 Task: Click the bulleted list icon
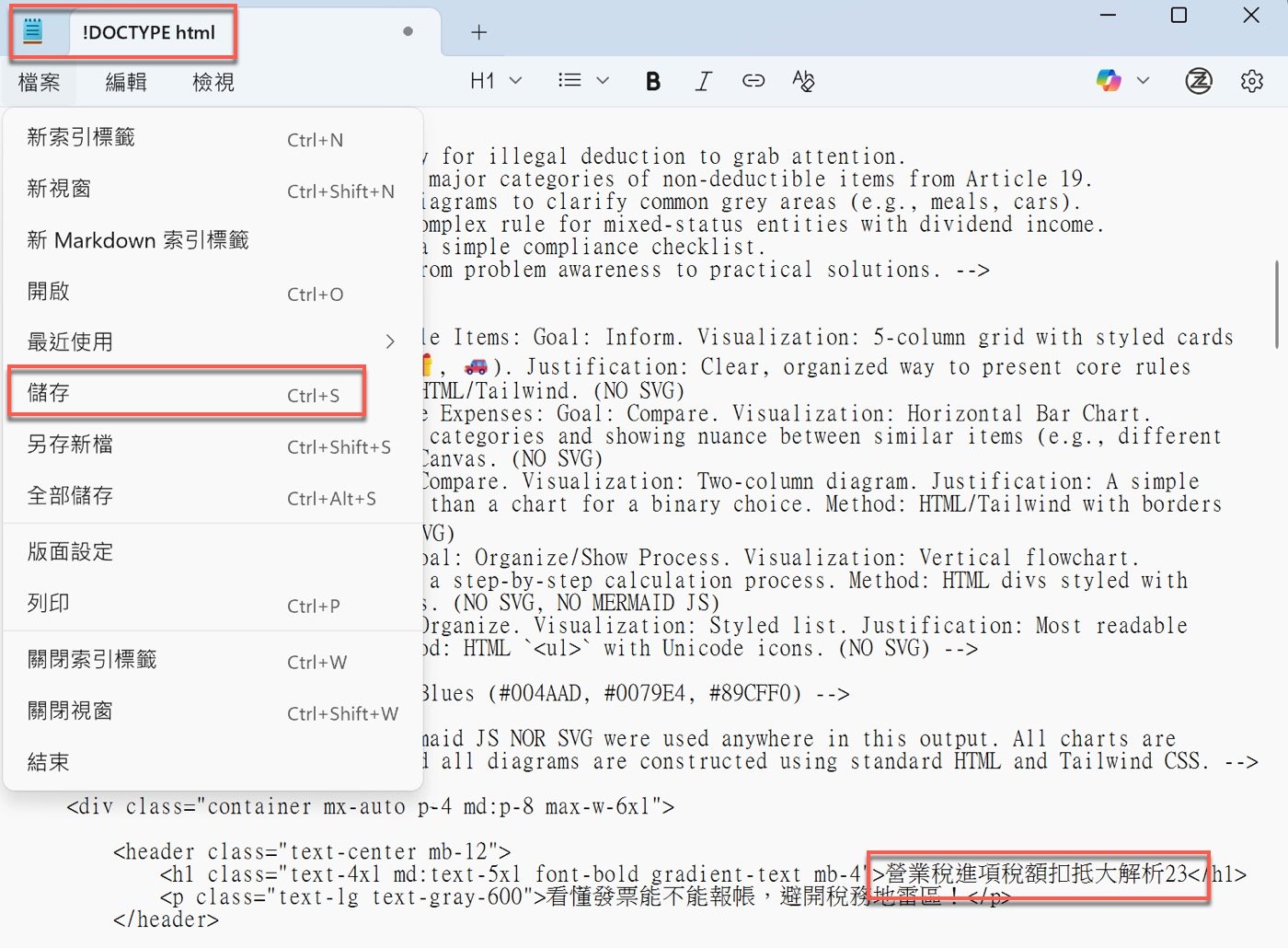[x=569, y=81]
